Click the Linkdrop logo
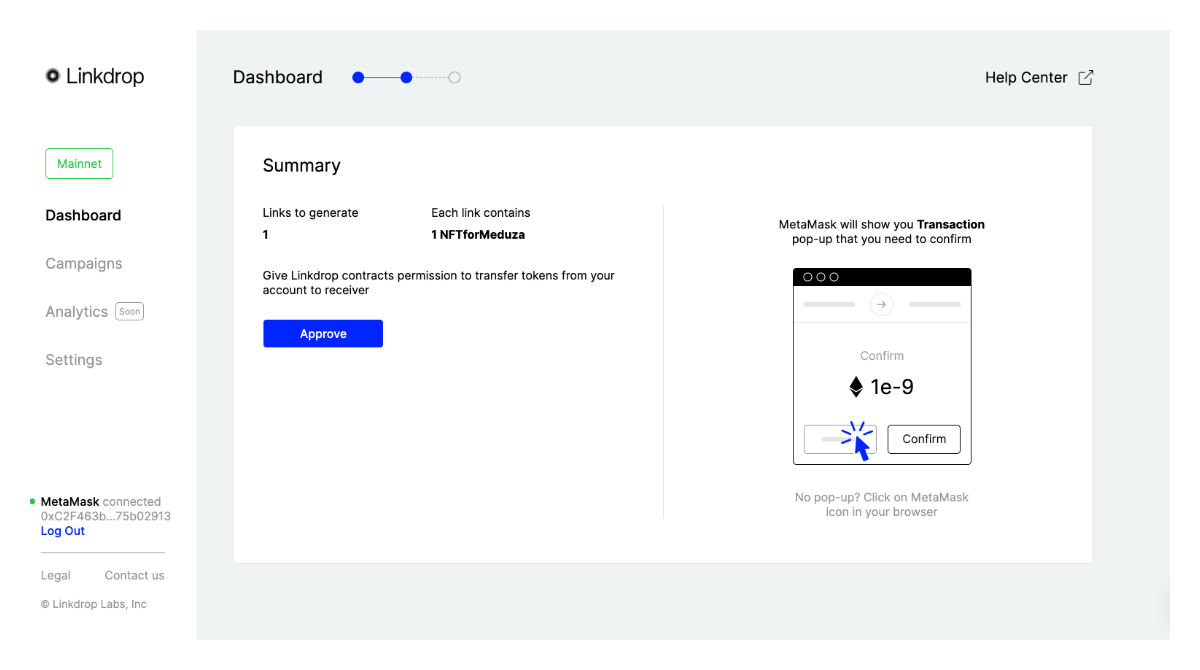The image size is (1200, 670). pyautogui.click(x=95, y=76)
